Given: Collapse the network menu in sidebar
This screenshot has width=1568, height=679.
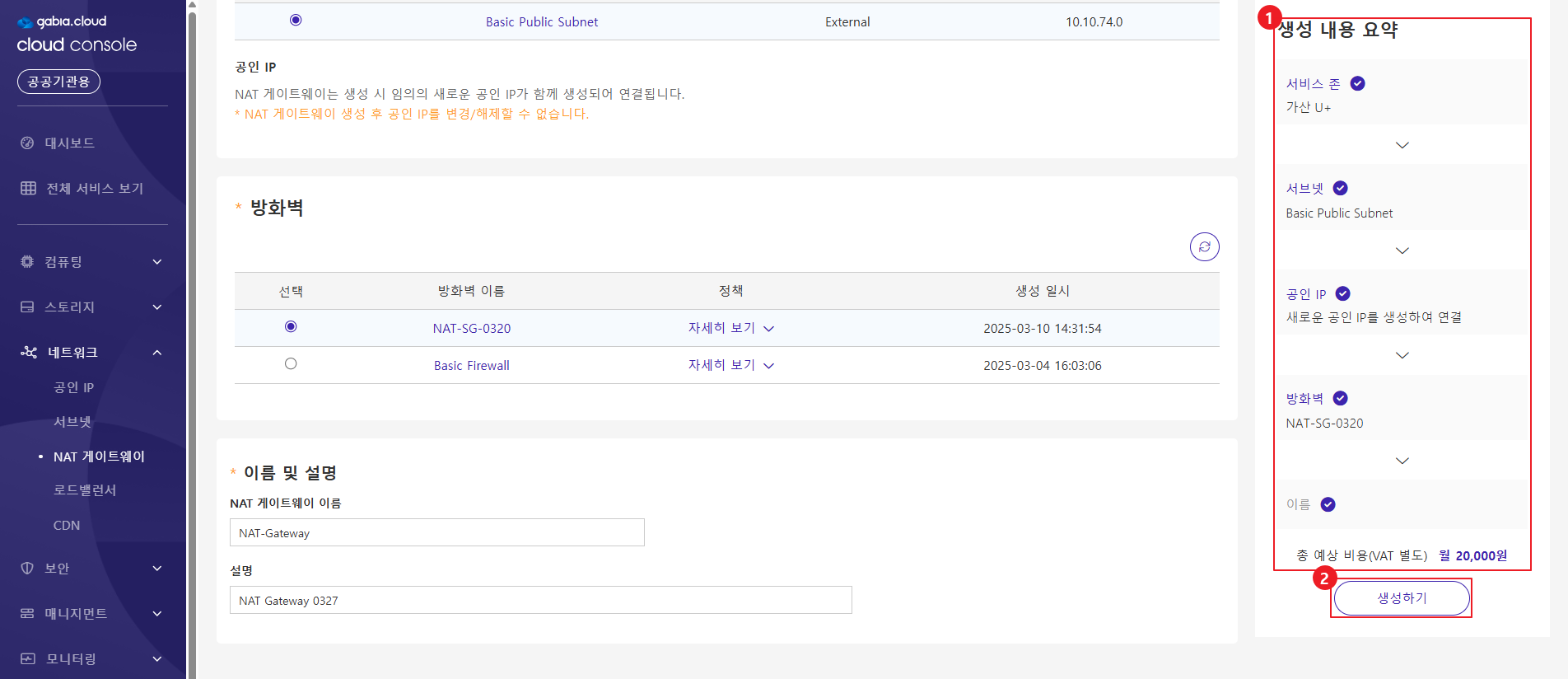Looking at the screenshot, I should pyautogui.click(x=157, y=353).
